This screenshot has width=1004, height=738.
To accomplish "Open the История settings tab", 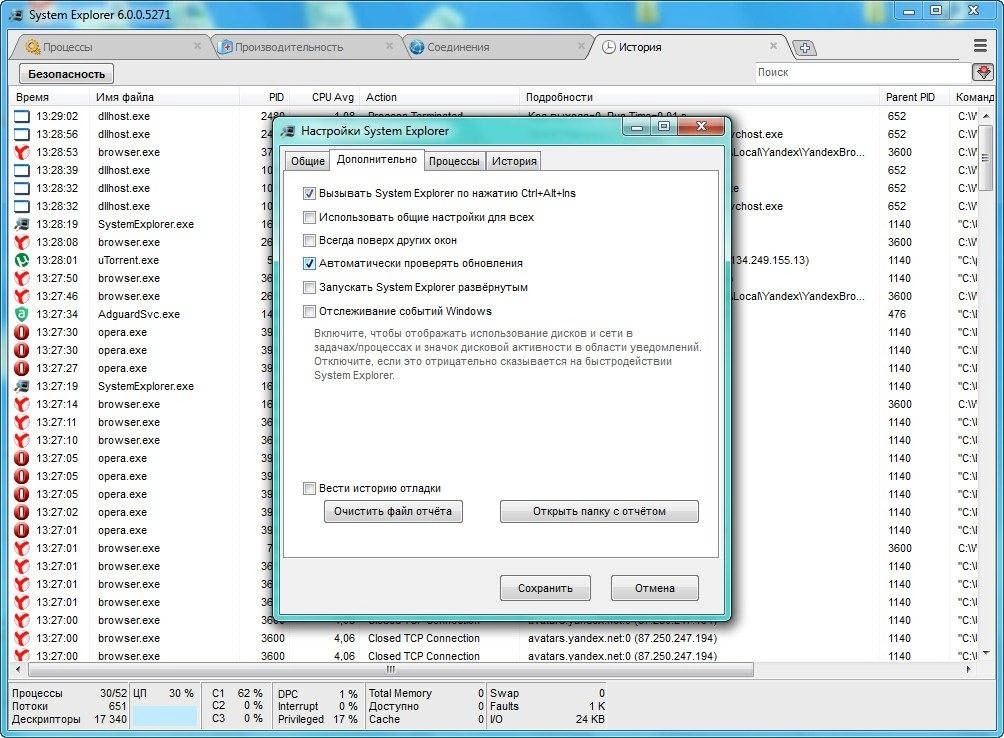I will 514,161.
